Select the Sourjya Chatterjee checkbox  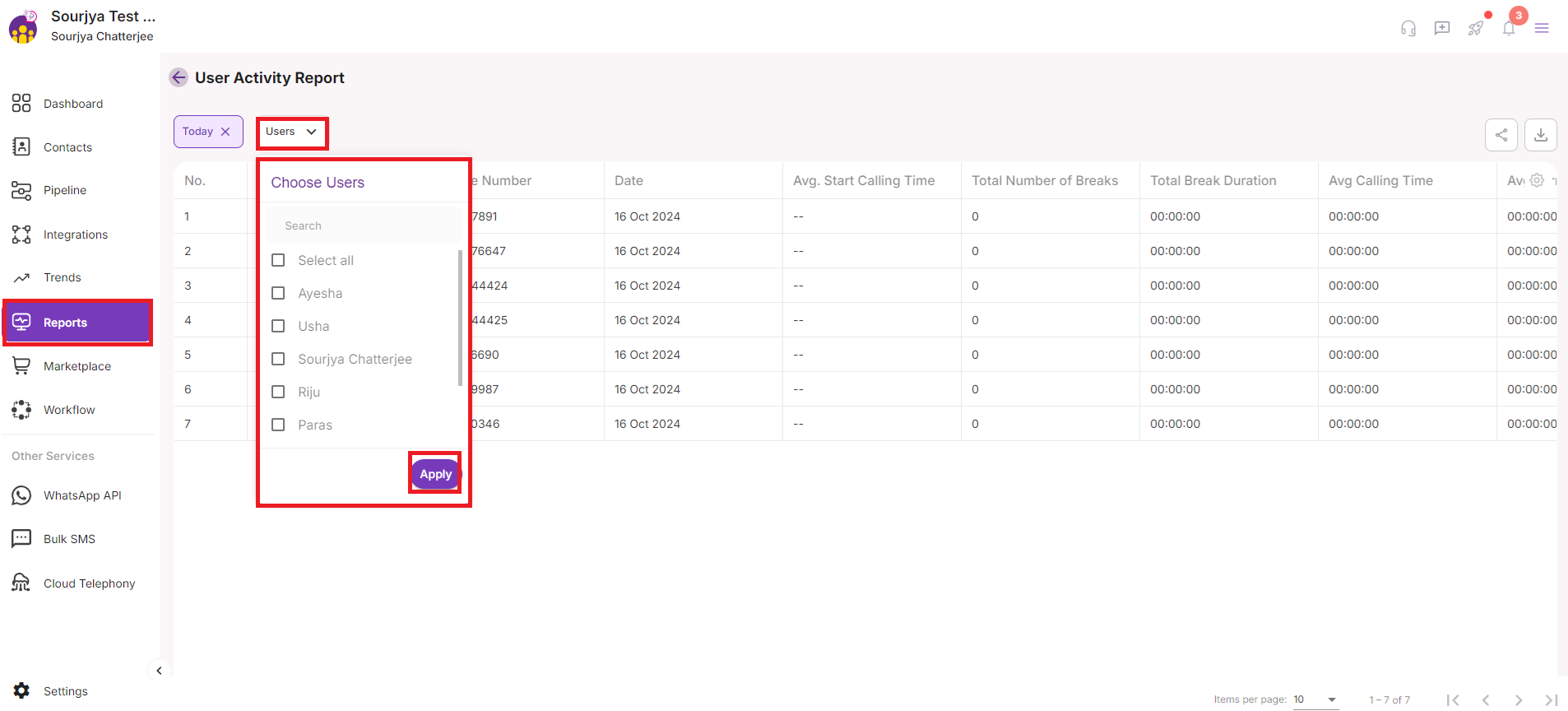point(278,359)
